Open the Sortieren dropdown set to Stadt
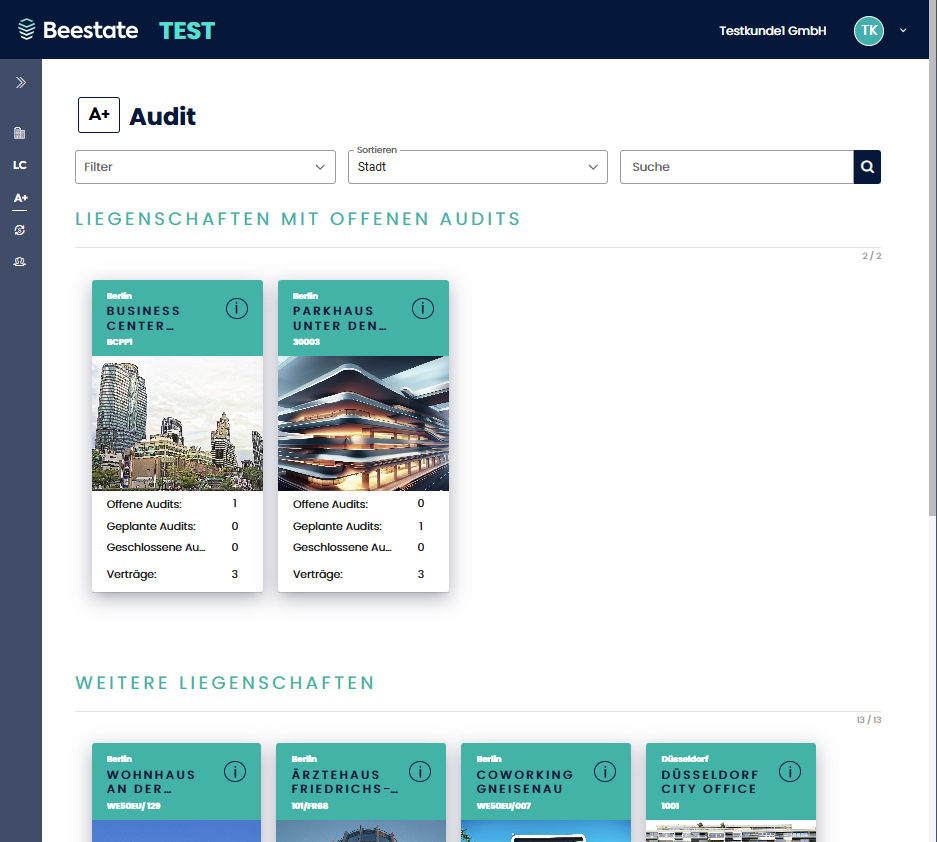This screenshot has height=842, width=937. click(x=477, y=167)
